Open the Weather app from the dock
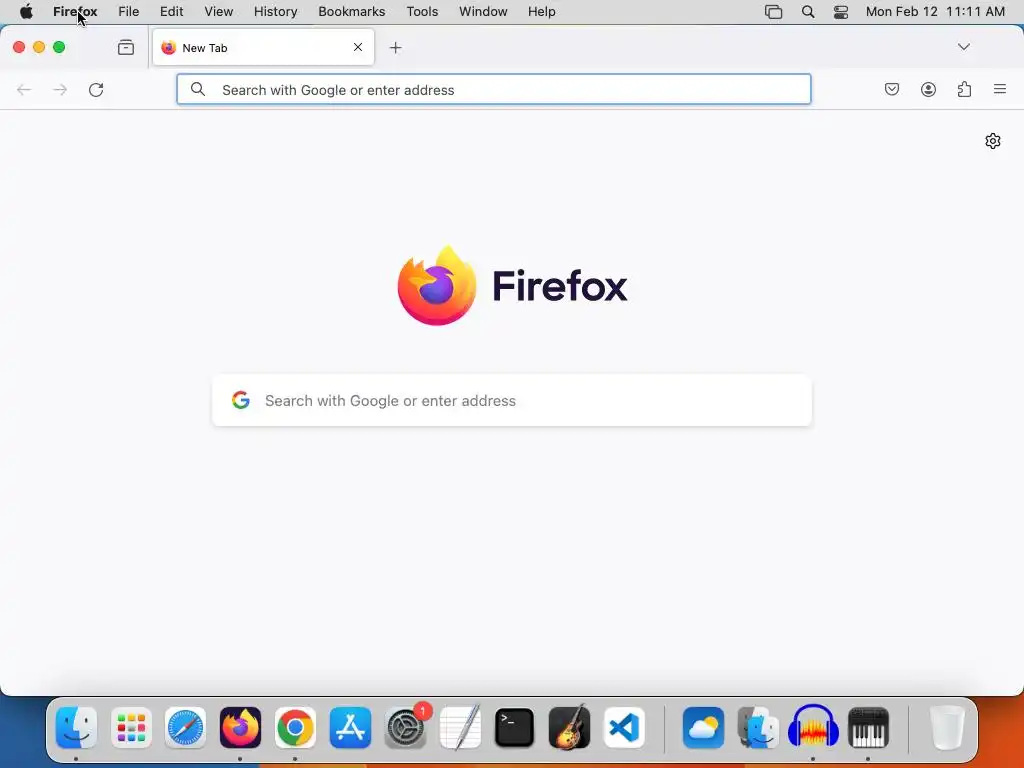 (x=703, y=728)
